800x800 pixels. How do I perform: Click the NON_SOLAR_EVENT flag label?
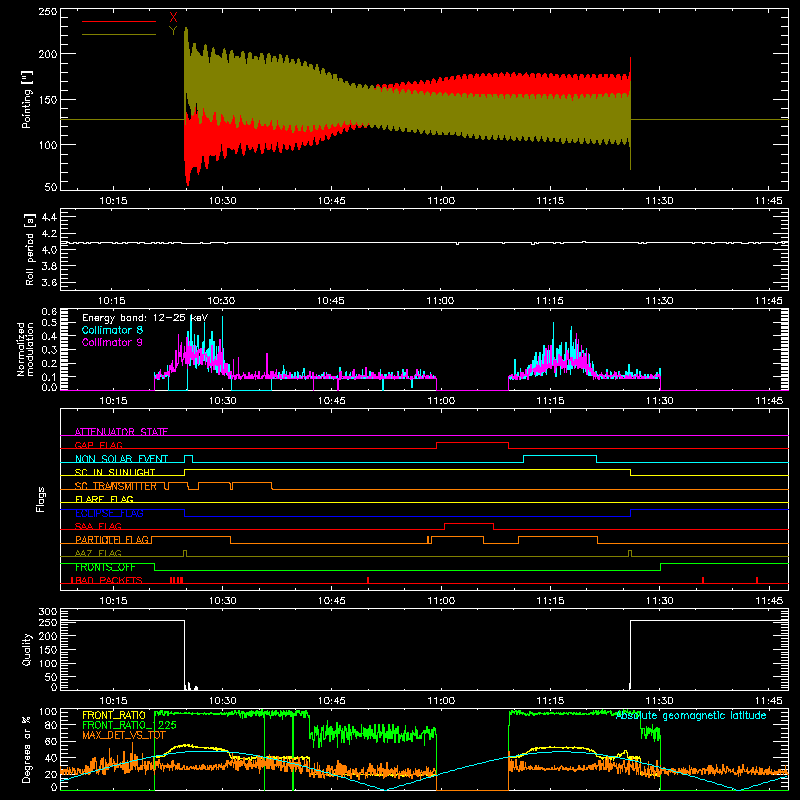coord(121,459)
